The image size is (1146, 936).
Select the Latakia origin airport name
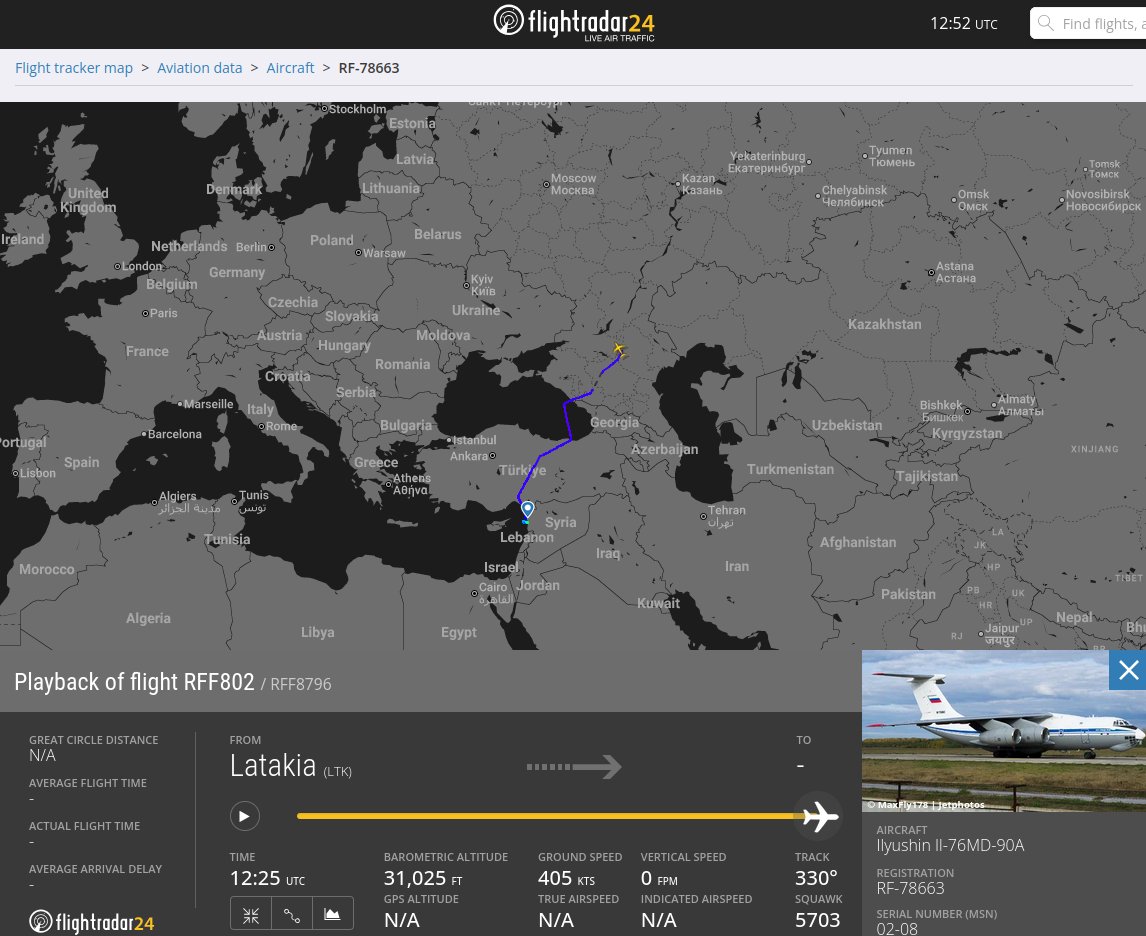click(273, 766)
